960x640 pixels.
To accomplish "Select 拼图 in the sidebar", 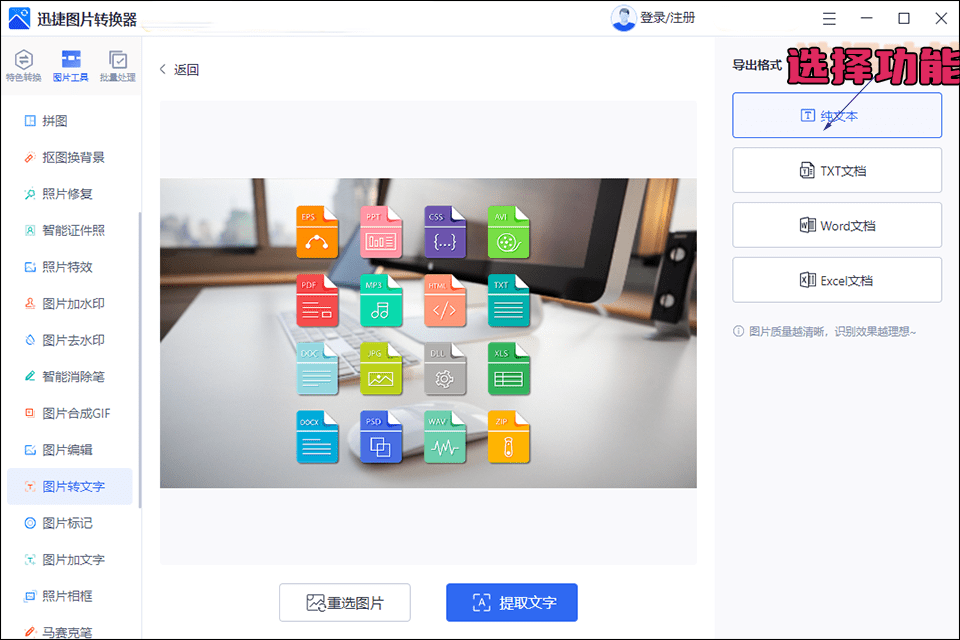I will tap(69, 121).
